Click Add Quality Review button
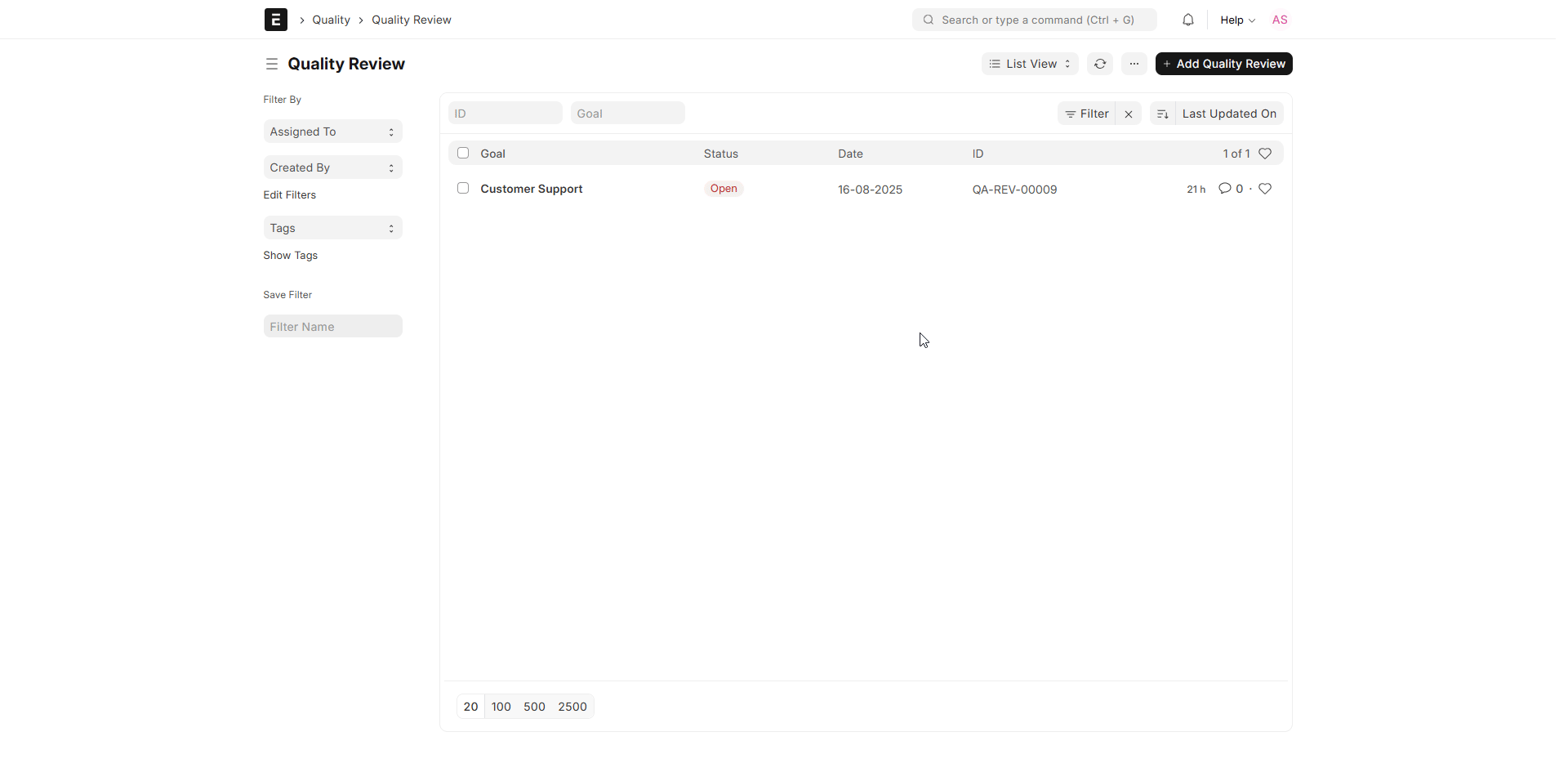 pyautogui.click(x=1223, y=64)
